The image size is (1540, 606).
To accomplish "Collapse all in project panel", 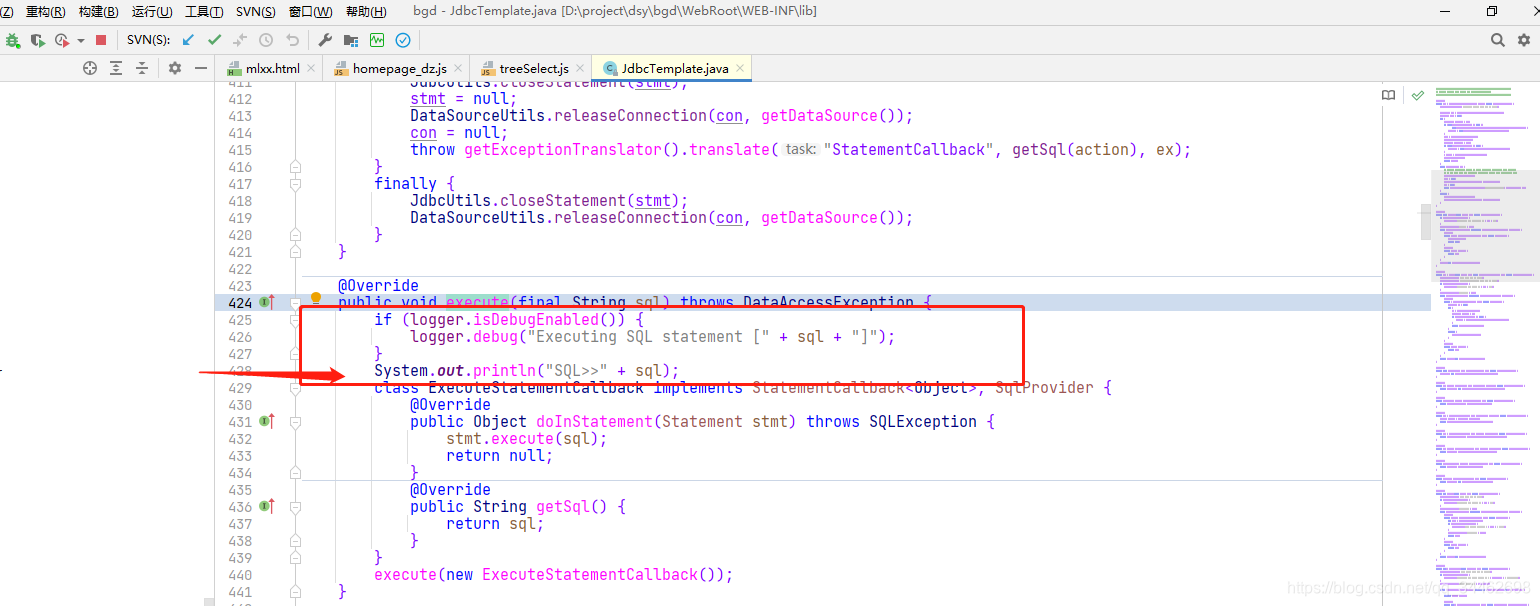I will tap(142, 68).
